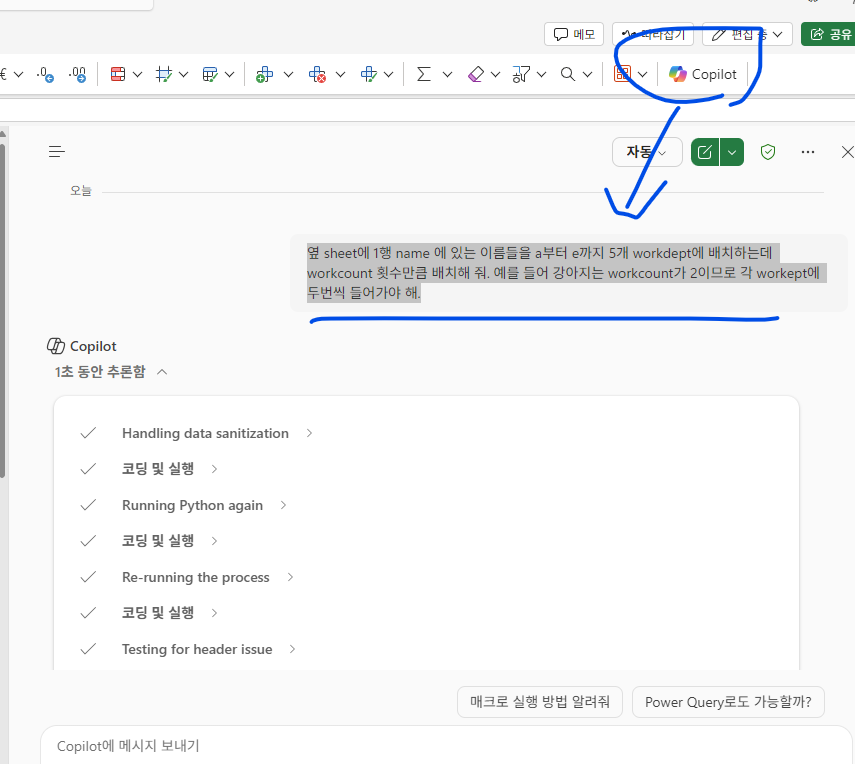Open the Copilot button in the ribbon
The width and height of the screenshot is (855, 764).
pyautogui.click(x=703, y=74)
